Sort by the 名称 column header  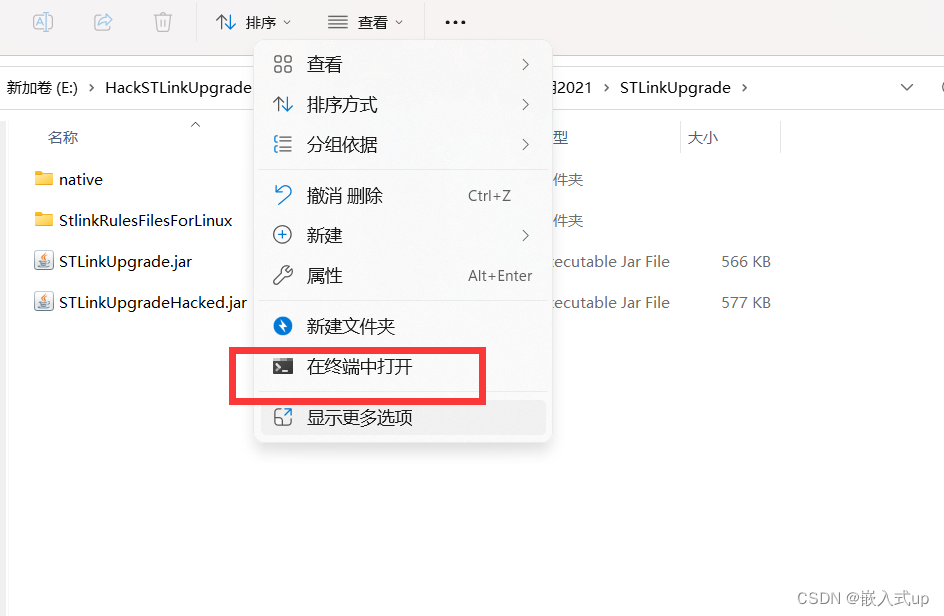click(63, 137)
